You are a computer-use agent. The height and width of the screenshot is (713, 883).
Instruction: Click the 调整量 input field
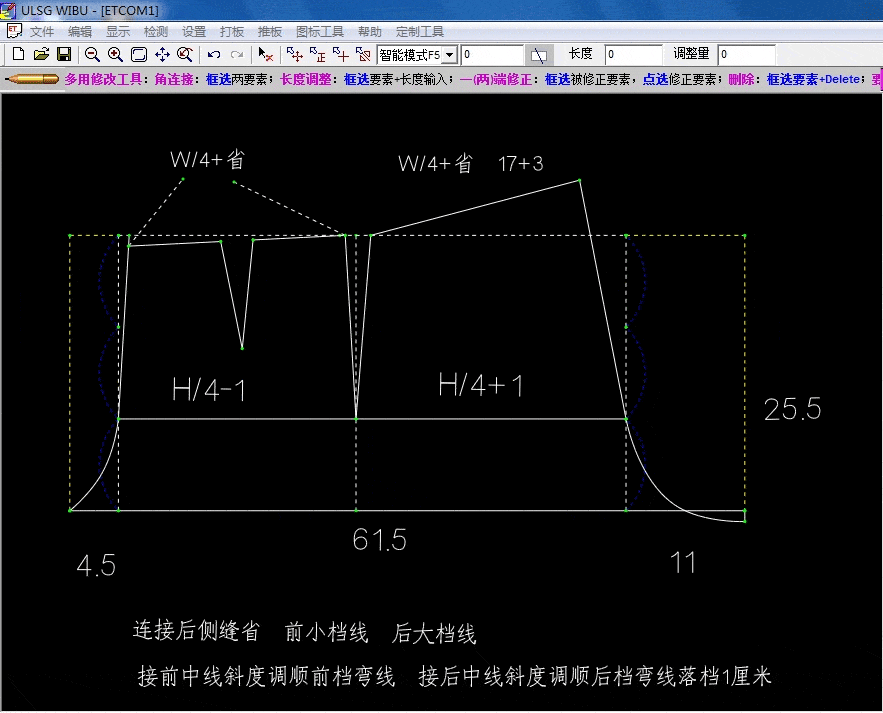(746, 55)
